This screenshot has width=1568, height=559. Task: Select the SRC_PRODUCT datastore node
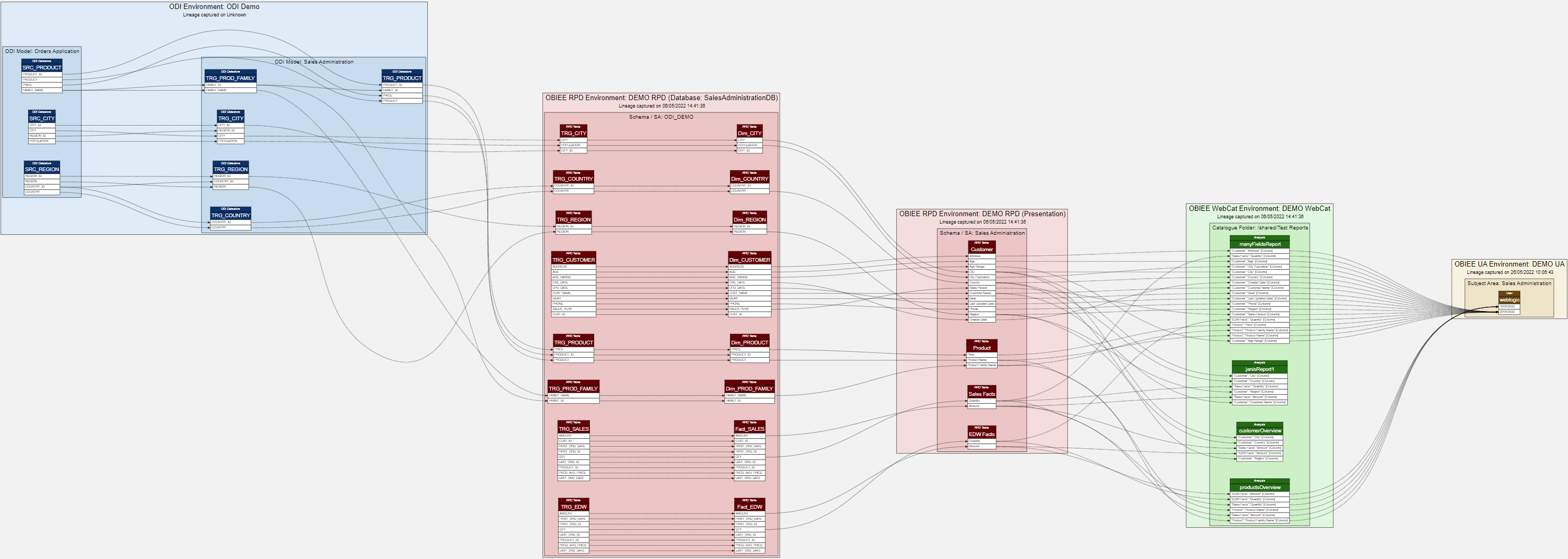coord(41,67)
